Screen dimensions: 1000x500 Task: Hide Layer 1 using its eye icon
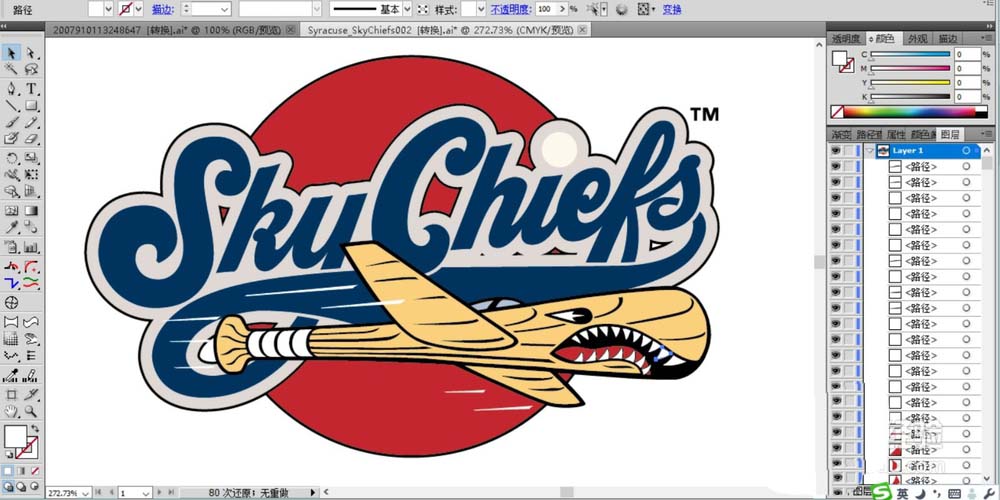pyautogui.click(x=836, y=151)
